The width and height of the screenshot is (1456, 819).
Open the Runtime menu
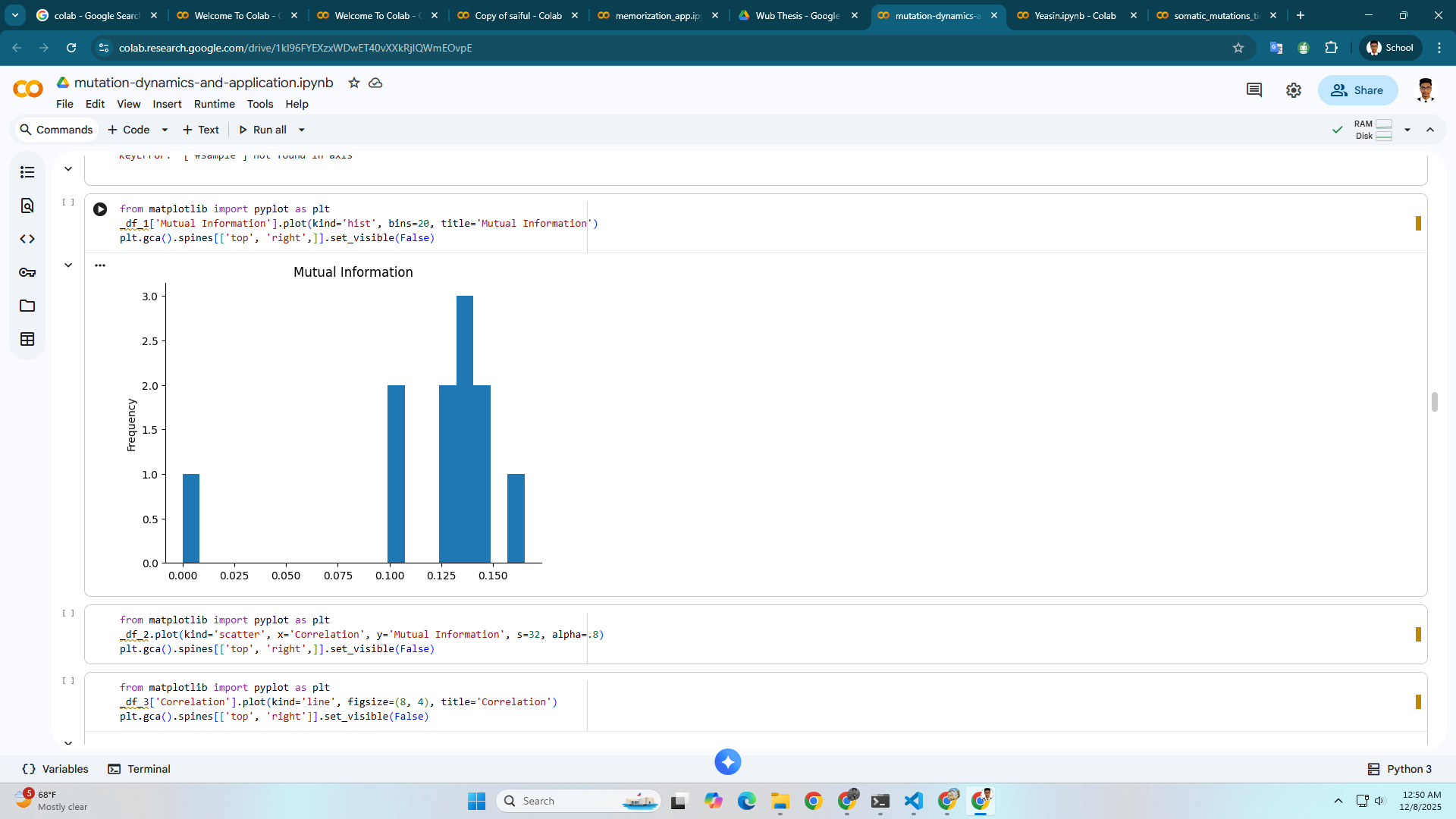click(x=214, y=104)
